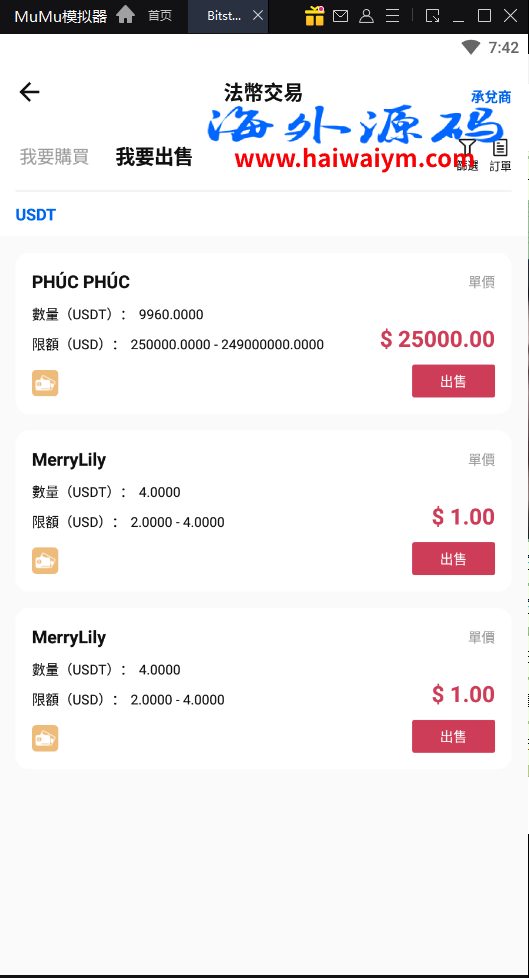Switch to 我要購買 tab
This screenshot has width=529, height=978.
(54, 157)
